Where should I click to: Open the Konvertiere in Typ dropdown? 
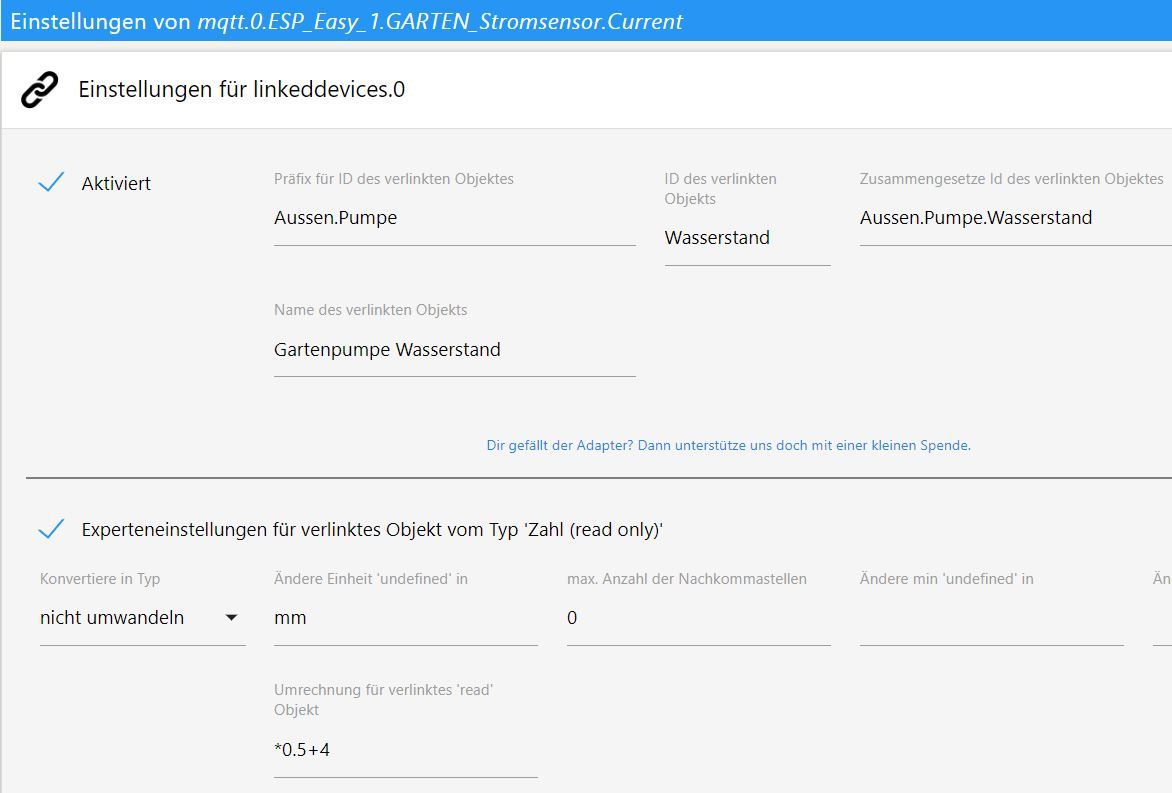142,618
